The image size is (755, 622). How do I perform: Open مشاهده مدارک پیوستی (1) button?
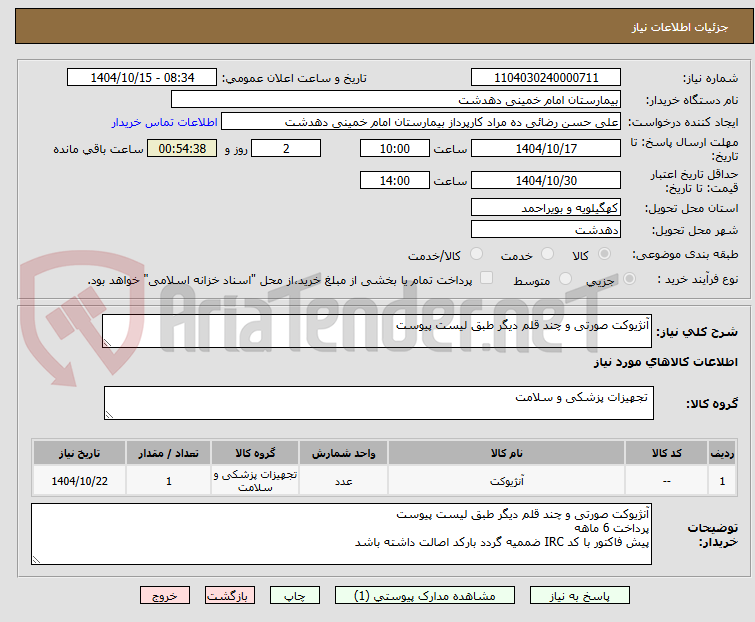(x=424, y=596)
